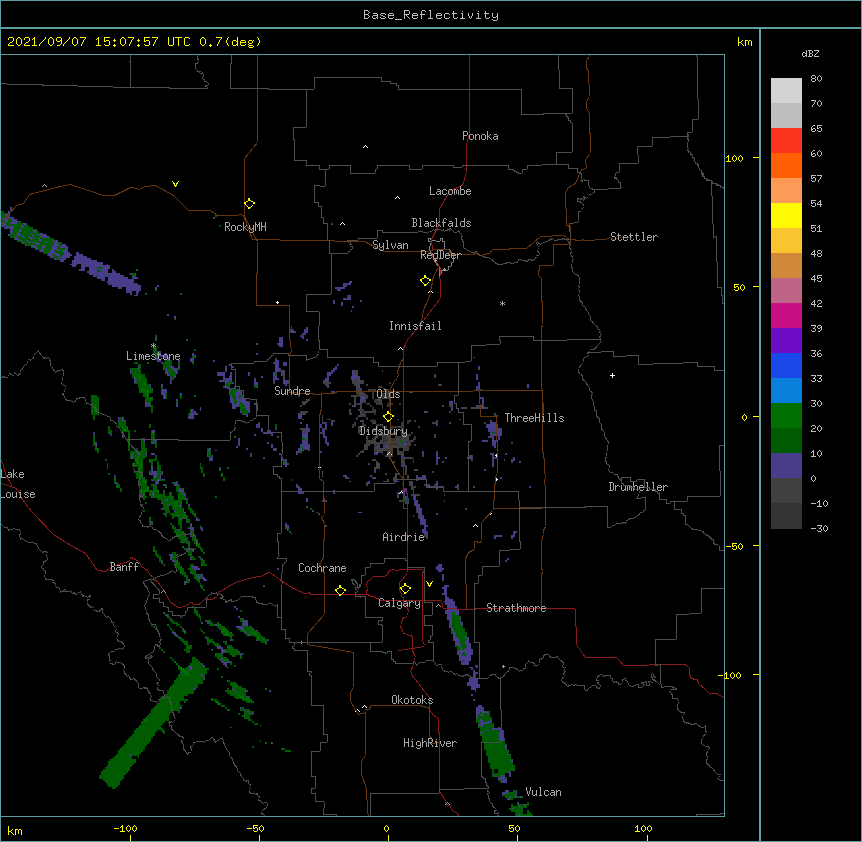Click the Blackfalds city label
This screenshot has height=842, width=862.
click(x=441, y=223)
